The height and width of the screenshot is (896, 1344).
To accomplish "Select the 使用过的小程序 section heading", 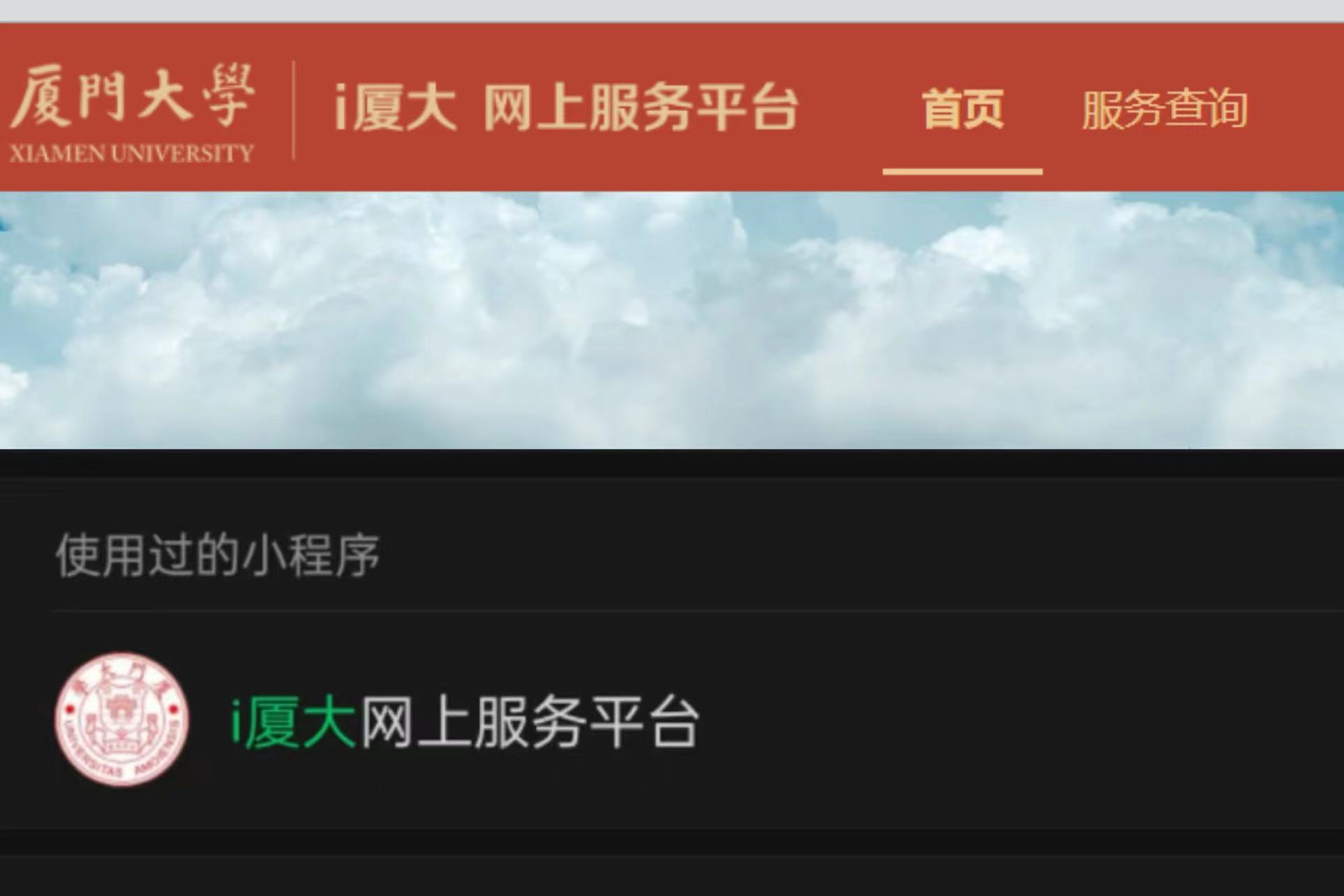I will pyautogui.click(x=218, y=555).
